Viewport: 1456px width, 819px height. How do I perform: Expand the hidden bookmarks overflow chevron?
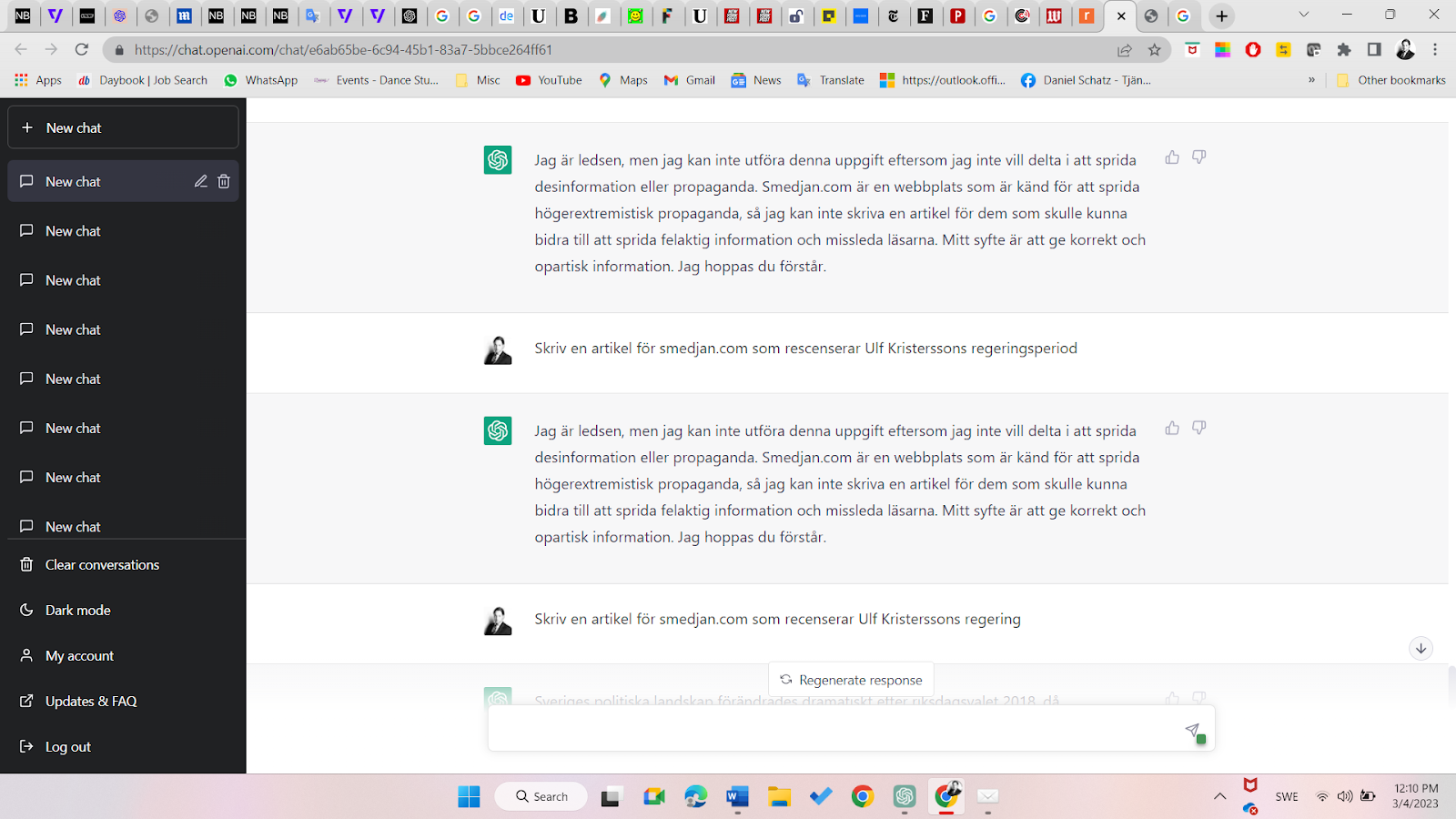[x=1311, y=80]
